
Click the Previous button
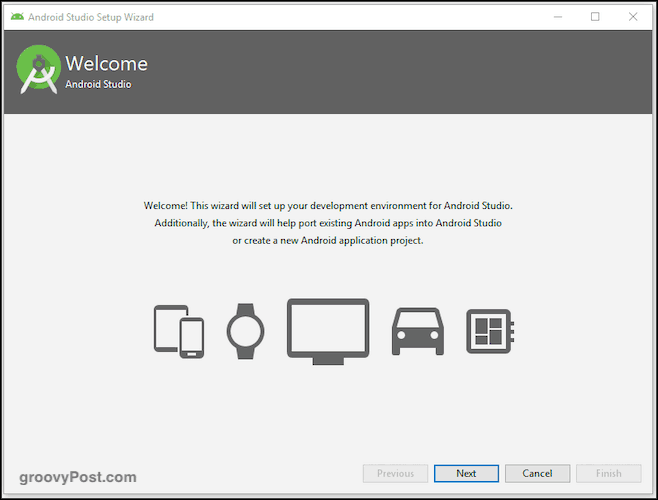pyautogui.click(x=395, y=473)
